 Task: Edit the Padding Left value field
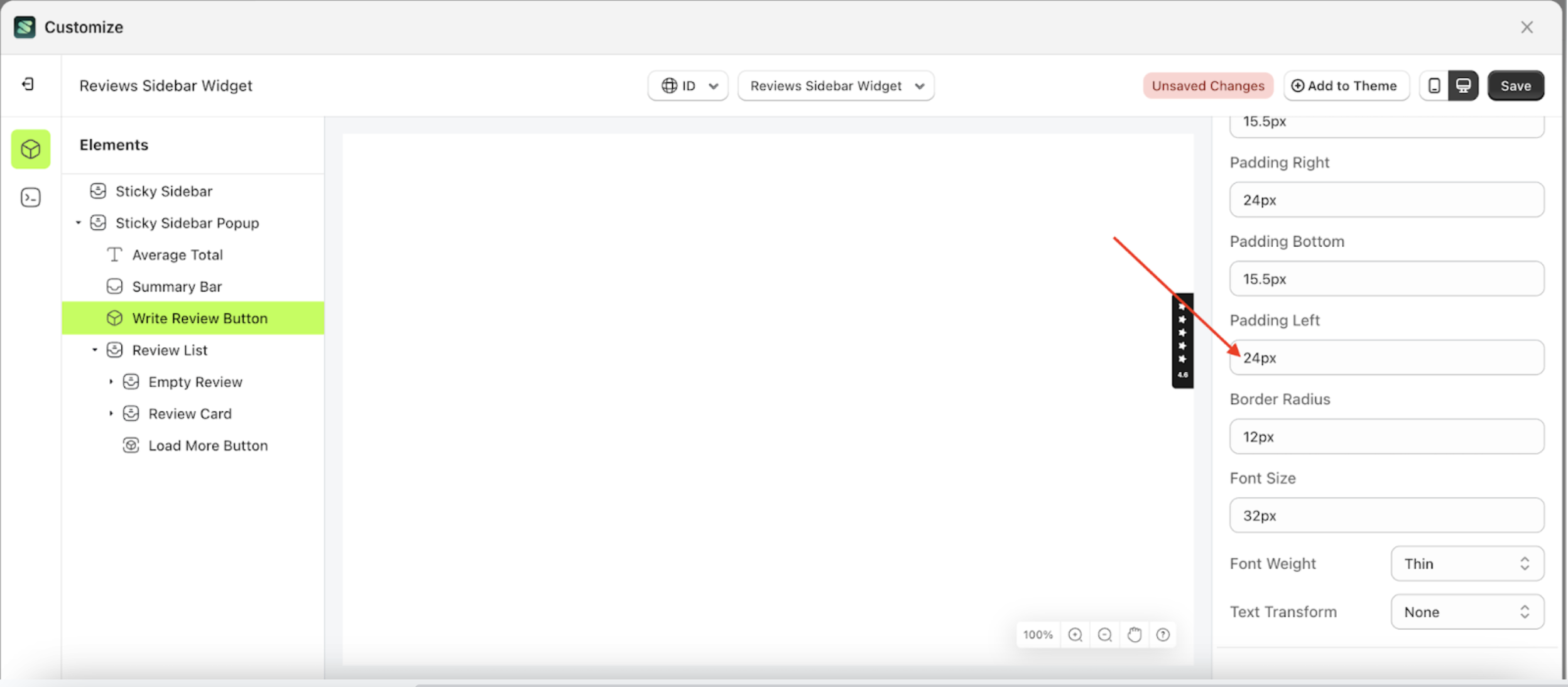coord(1385,357)
